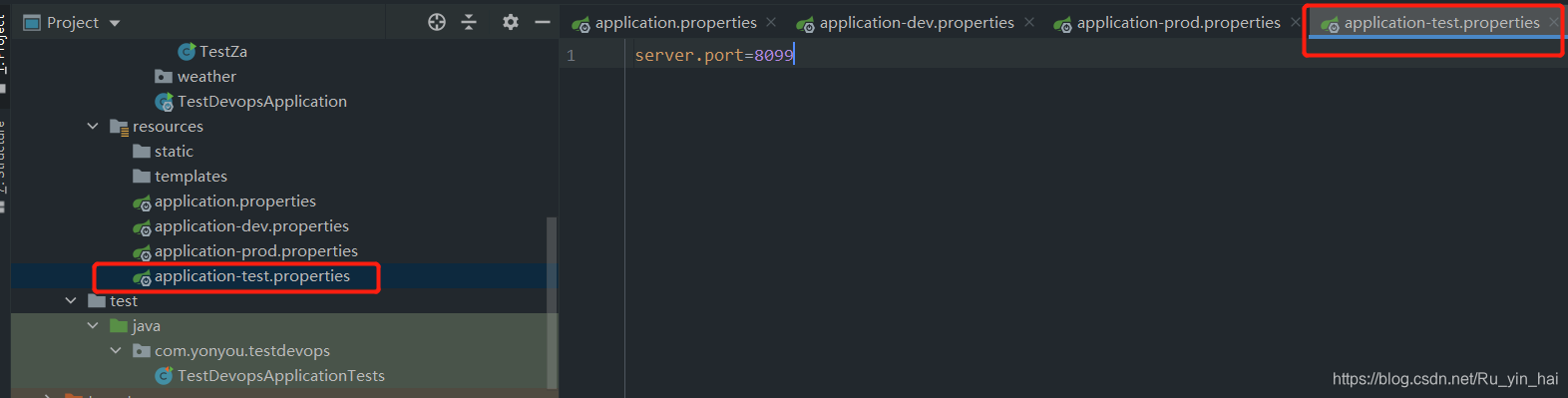
Task: Select the static folder
Action: (x=174, y=151)
